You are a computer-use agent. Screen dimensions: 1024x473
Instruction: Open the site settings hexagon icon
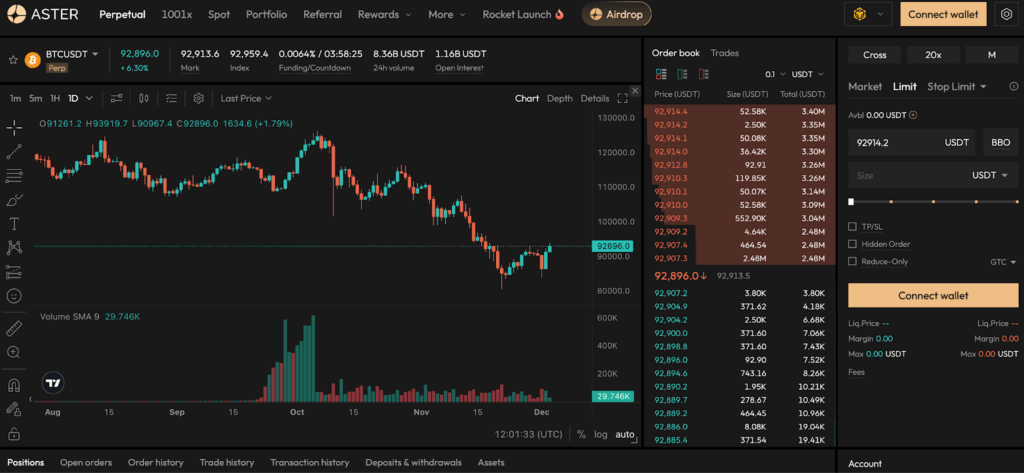[1006, 14]
